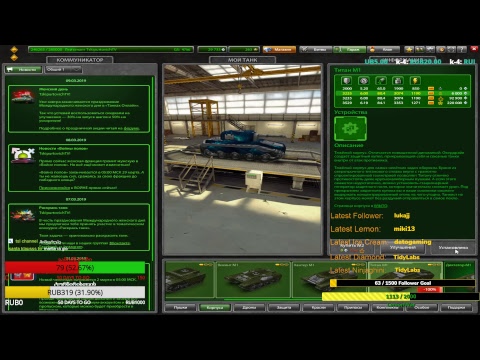Image resolution: width=480 pixels, height=360 pixels.
Task: Click the question mark help icon
Action: [x=462, y=50]
